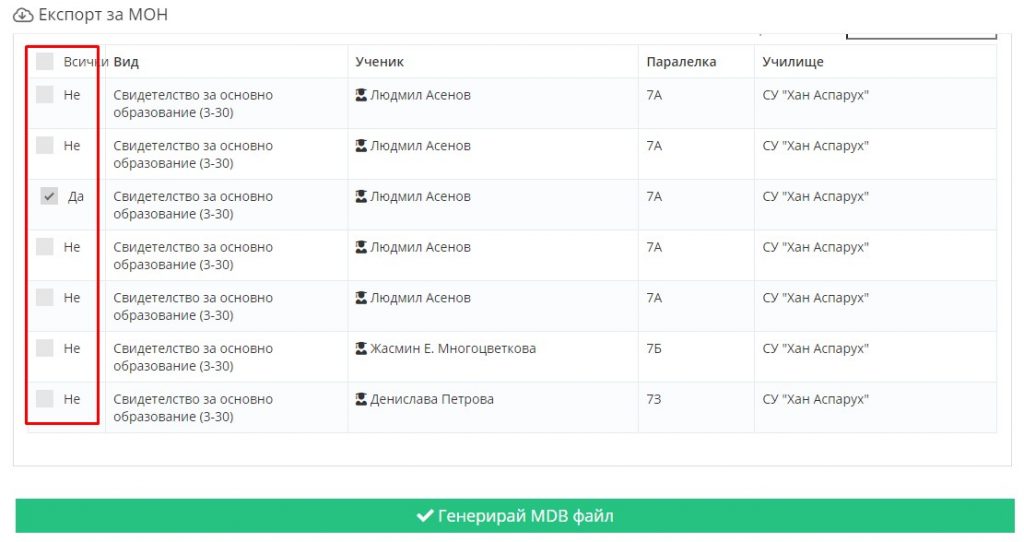Click the Ученик column header
The width and height of the screenshot is (1024, 542).
click(379, 62)
